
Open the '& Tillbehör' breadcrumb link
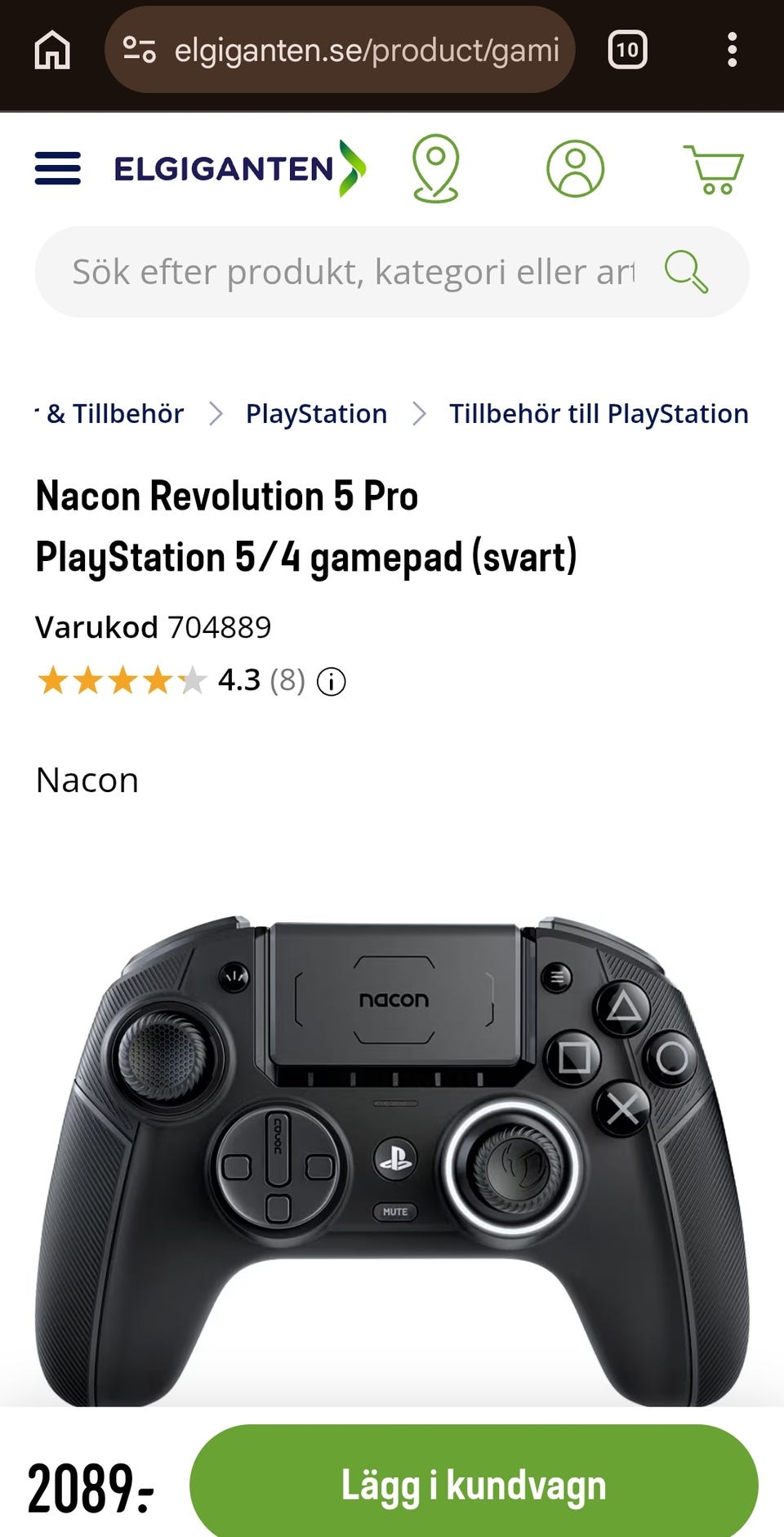click(x=114, y=414)
